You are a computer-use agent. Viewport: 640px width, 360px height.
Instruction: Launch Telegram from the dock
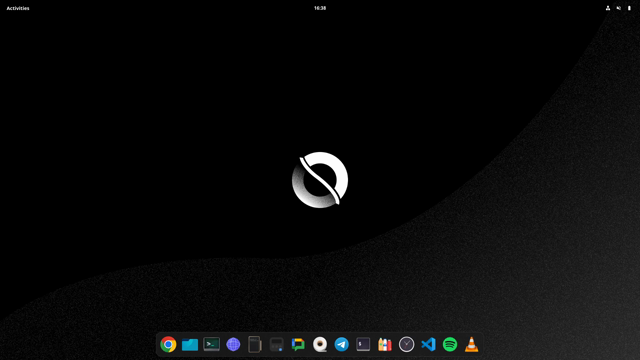[x=342, y=344]
